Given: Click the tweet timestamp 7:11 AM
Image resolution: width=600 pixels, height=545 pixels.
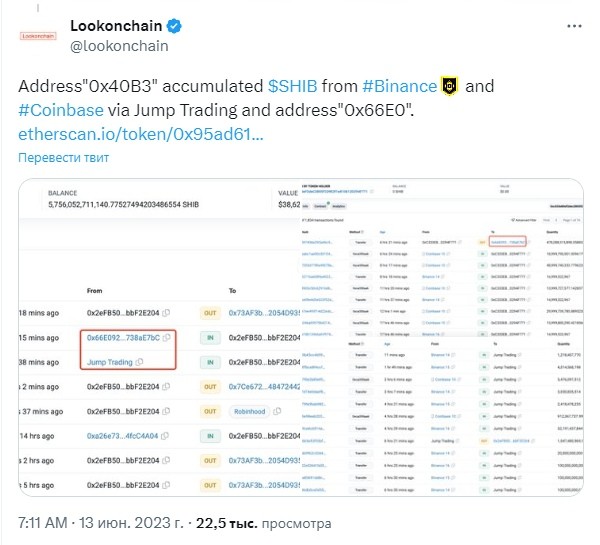Looking at the screenshot, I should tap(43, 523).
